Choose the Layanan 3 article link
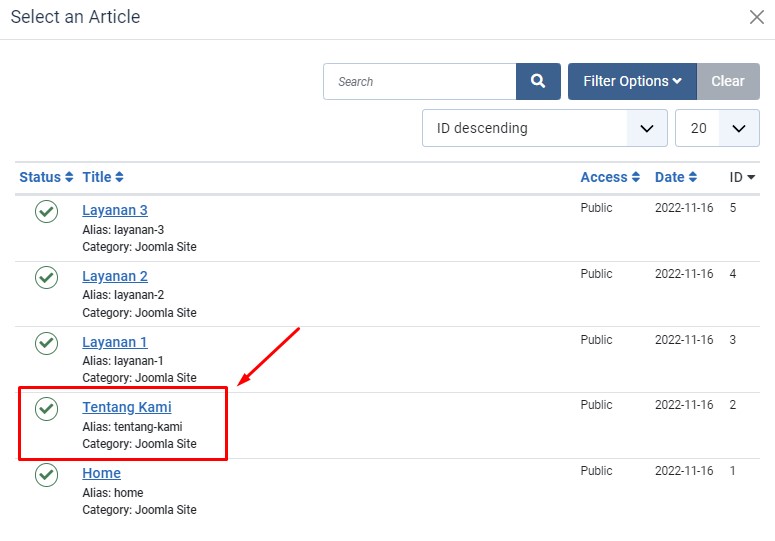The image size is (775, 541). [x=115, y=210]
